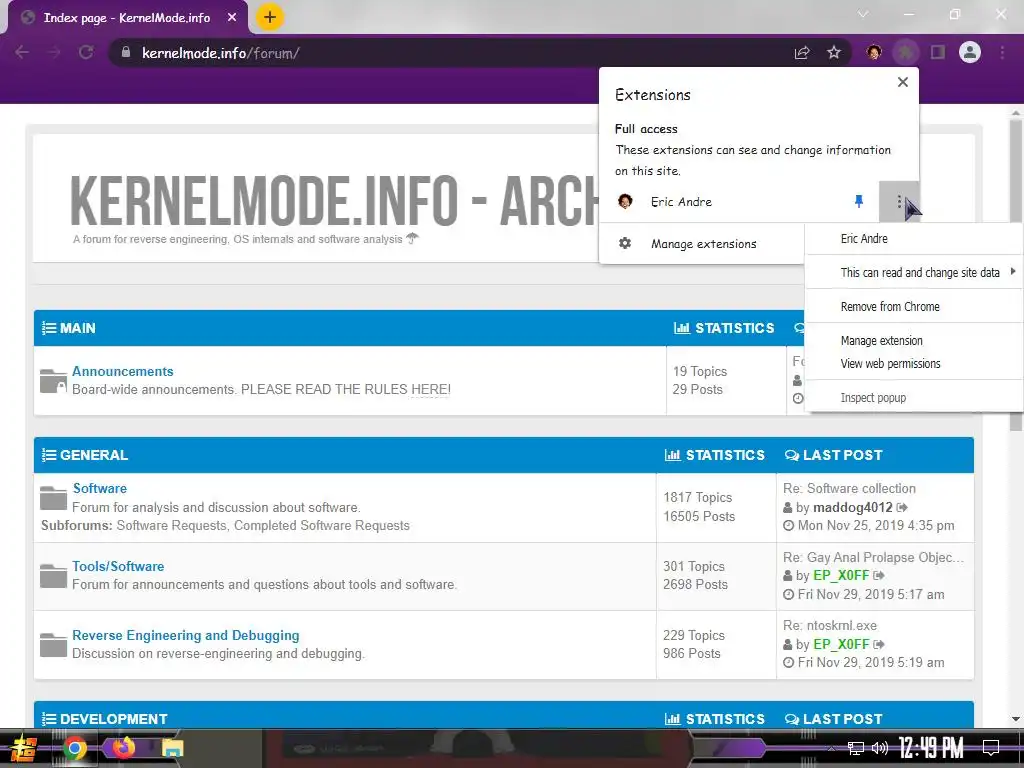Viewport: 1024px width, 768px height.
Task: Open last post 'Re: ntoskml.exe'
Action: tap(829, 626)
